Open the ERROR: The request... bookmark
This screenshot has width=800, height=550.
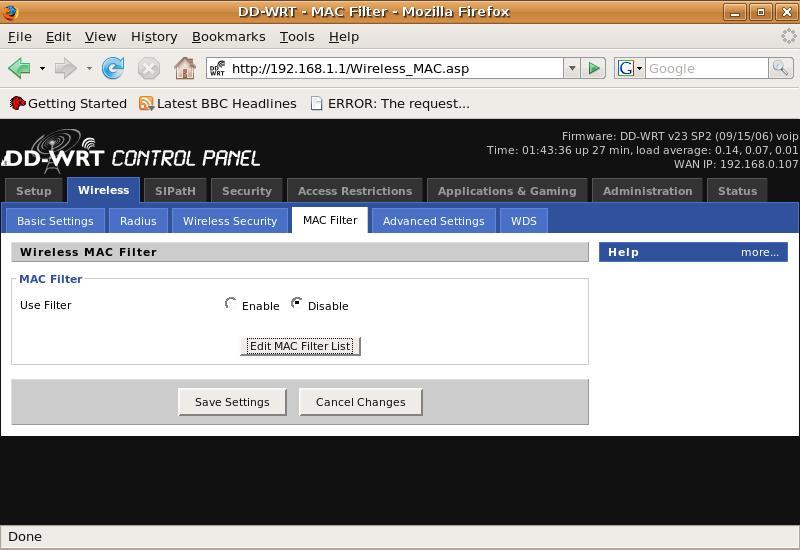(x=390, y=104)
